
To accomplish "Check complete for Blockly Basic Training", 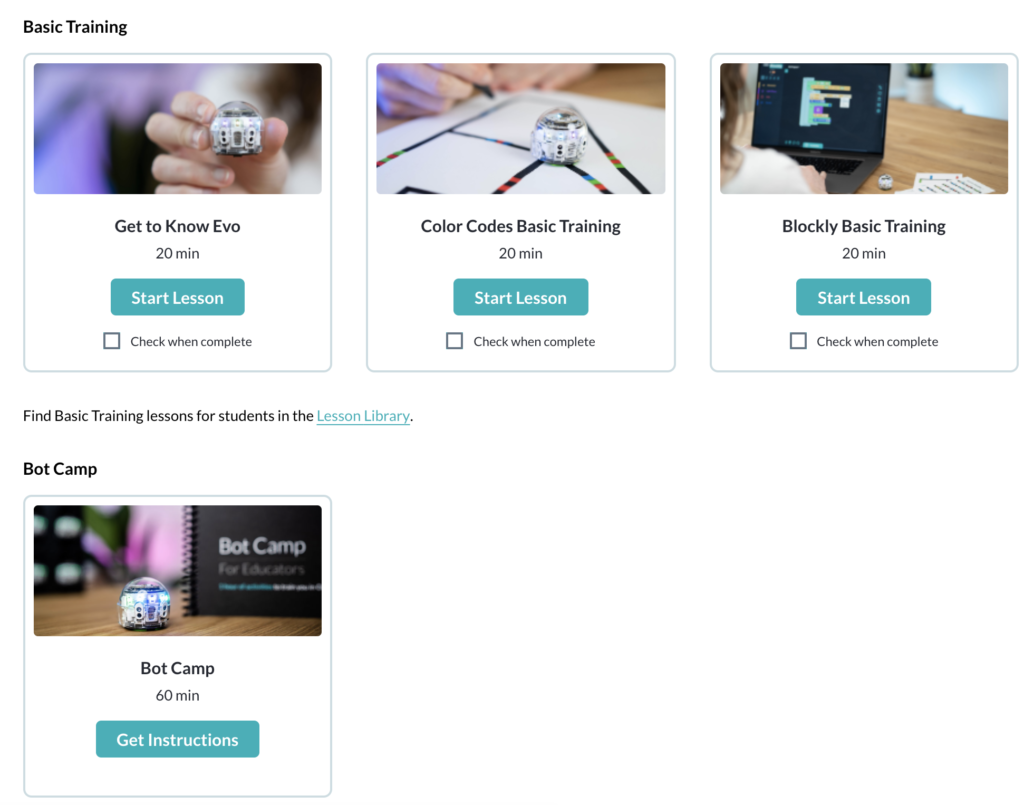I will point(798,341).
